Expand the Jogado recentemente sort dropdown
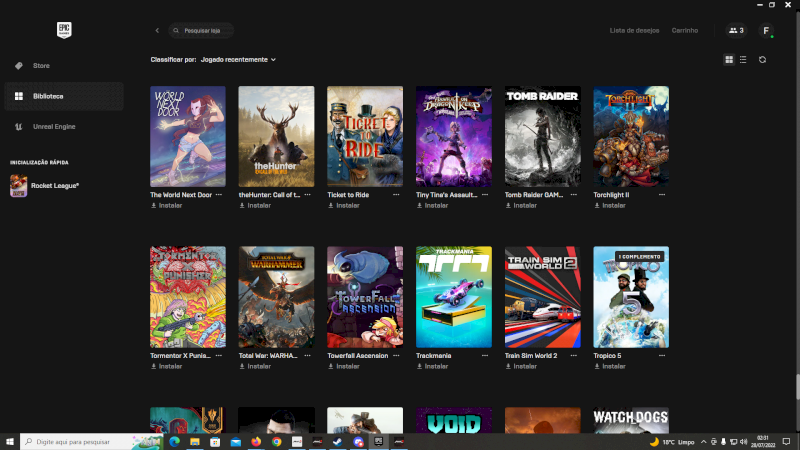This screenshot has width=800, height=450. [x=238, y=60]
